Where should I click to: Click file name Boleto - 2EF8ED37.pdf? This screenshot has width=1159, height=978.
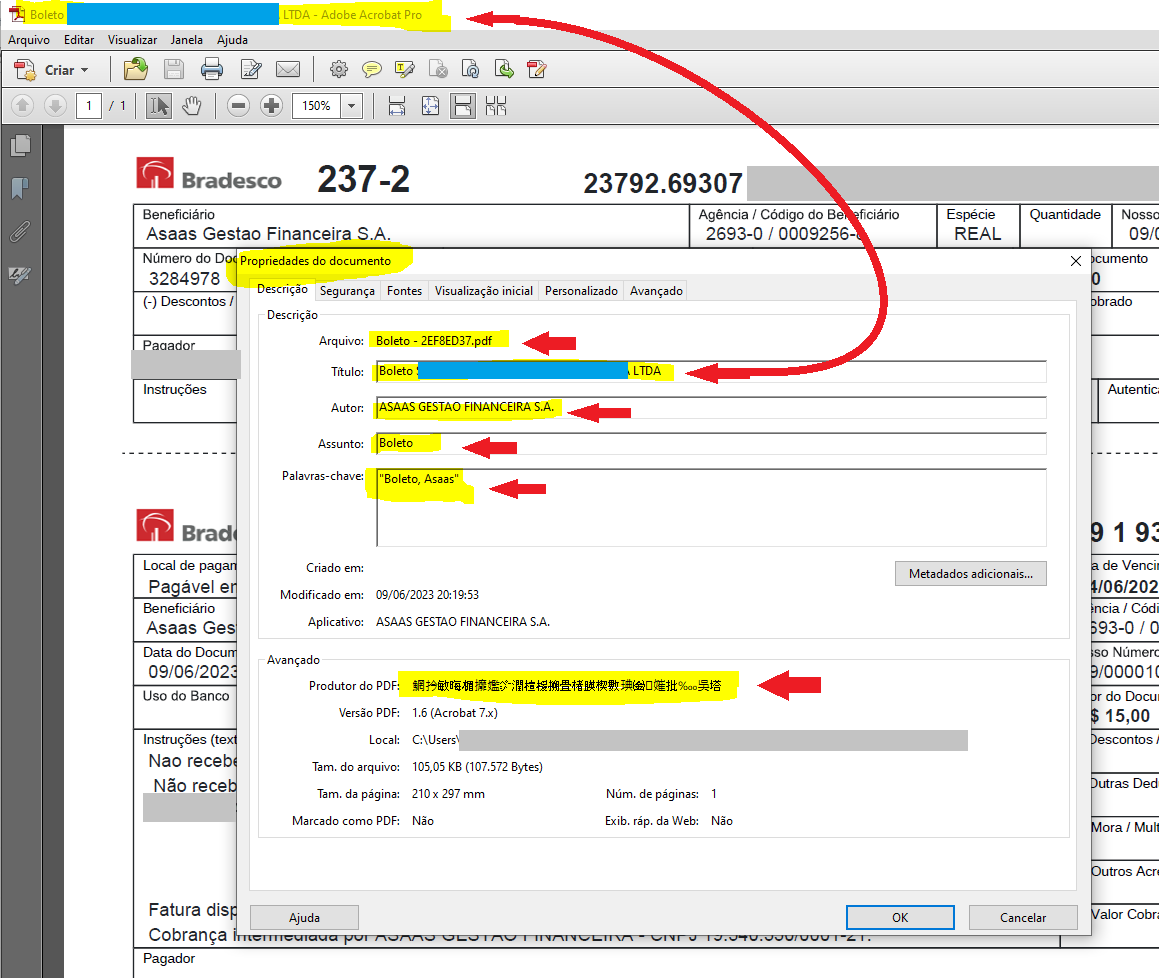pyautogui.click(x=434, y=341)
